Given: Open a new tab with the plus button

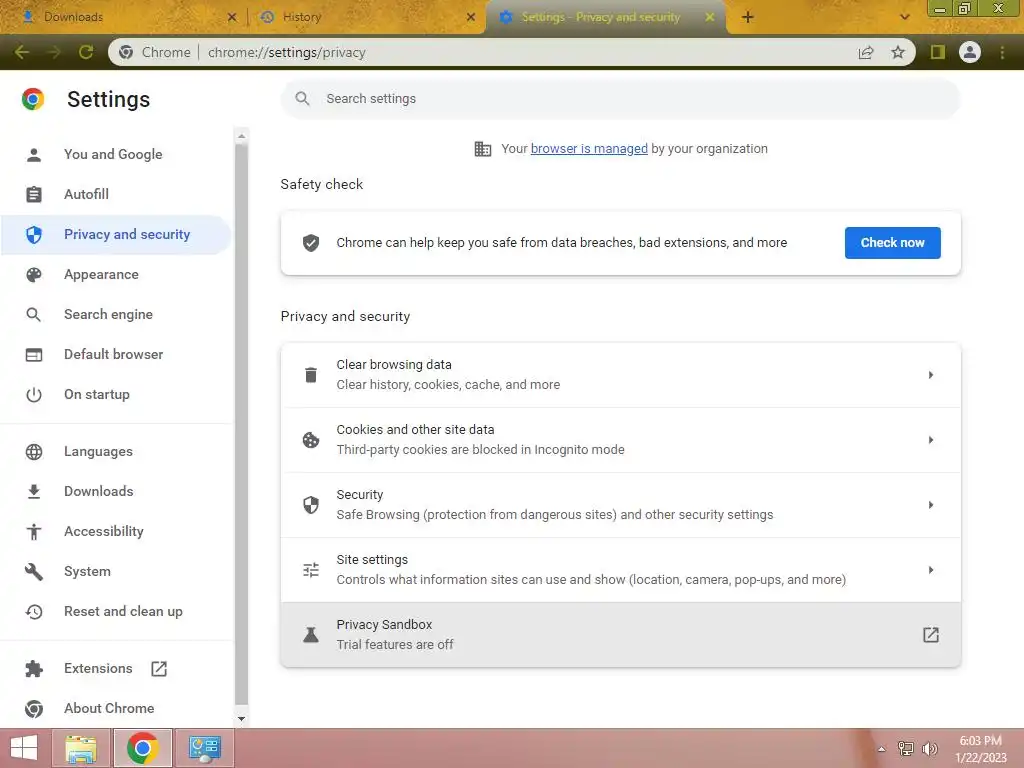Looking at the screenshot, I should click(748, 17).
